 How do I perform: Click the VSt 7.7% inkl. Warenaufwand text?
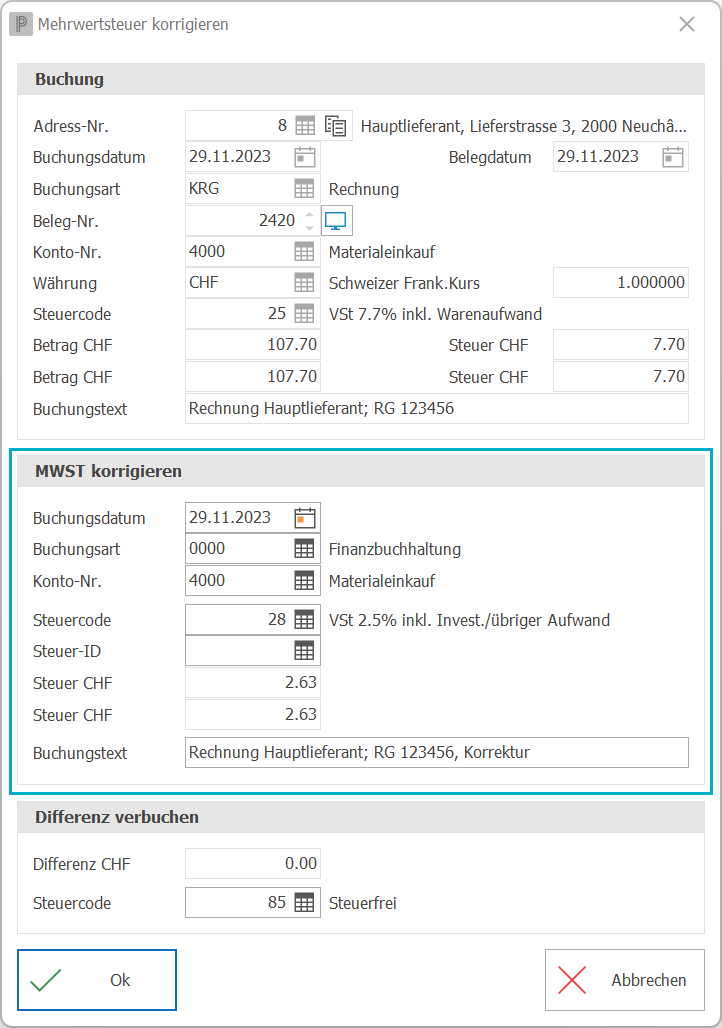pyautogui.click(x=435, y=314)
